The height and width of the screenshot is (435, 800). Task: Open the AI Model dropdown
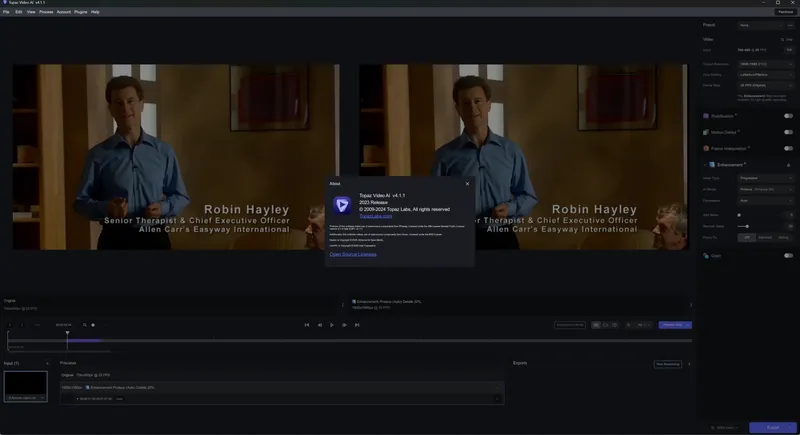pos(765,189)
